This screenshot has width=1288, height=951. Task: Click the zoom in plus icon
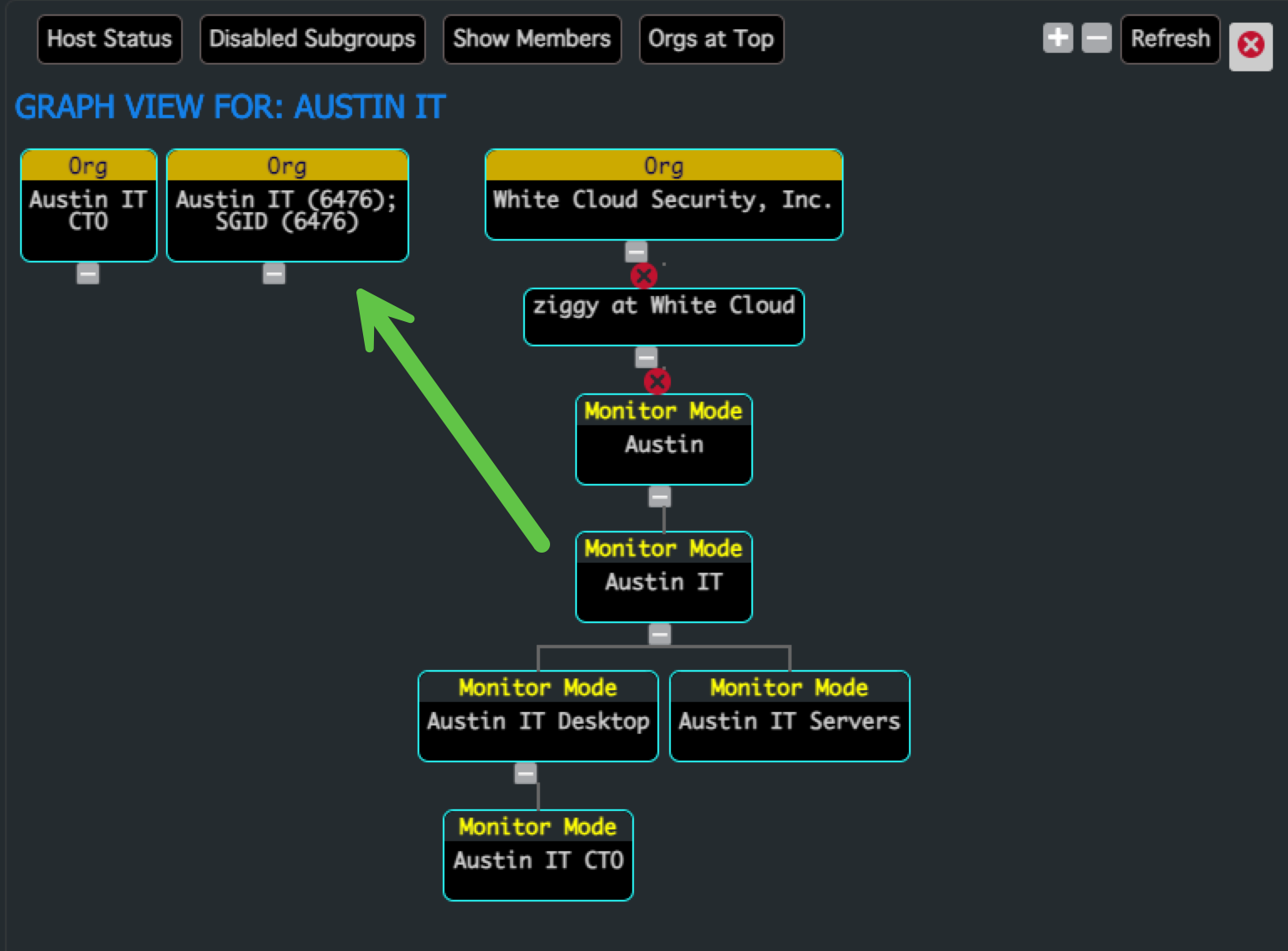click(x=1058, y=38)
